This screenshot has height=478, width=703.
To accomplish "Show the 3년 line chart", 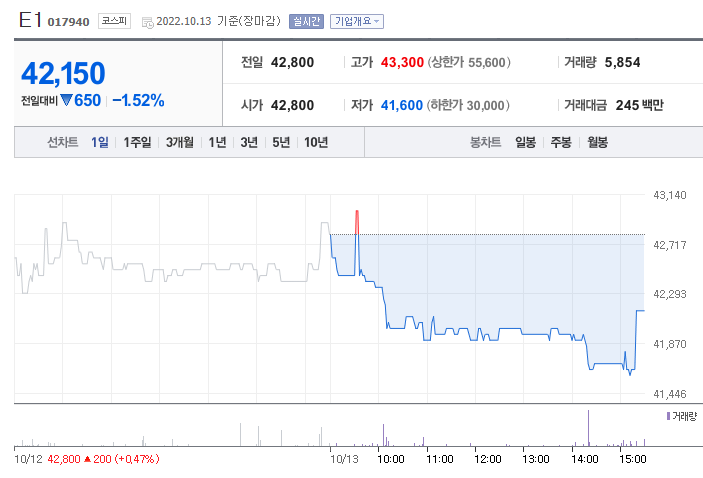I will pos(249,142).
